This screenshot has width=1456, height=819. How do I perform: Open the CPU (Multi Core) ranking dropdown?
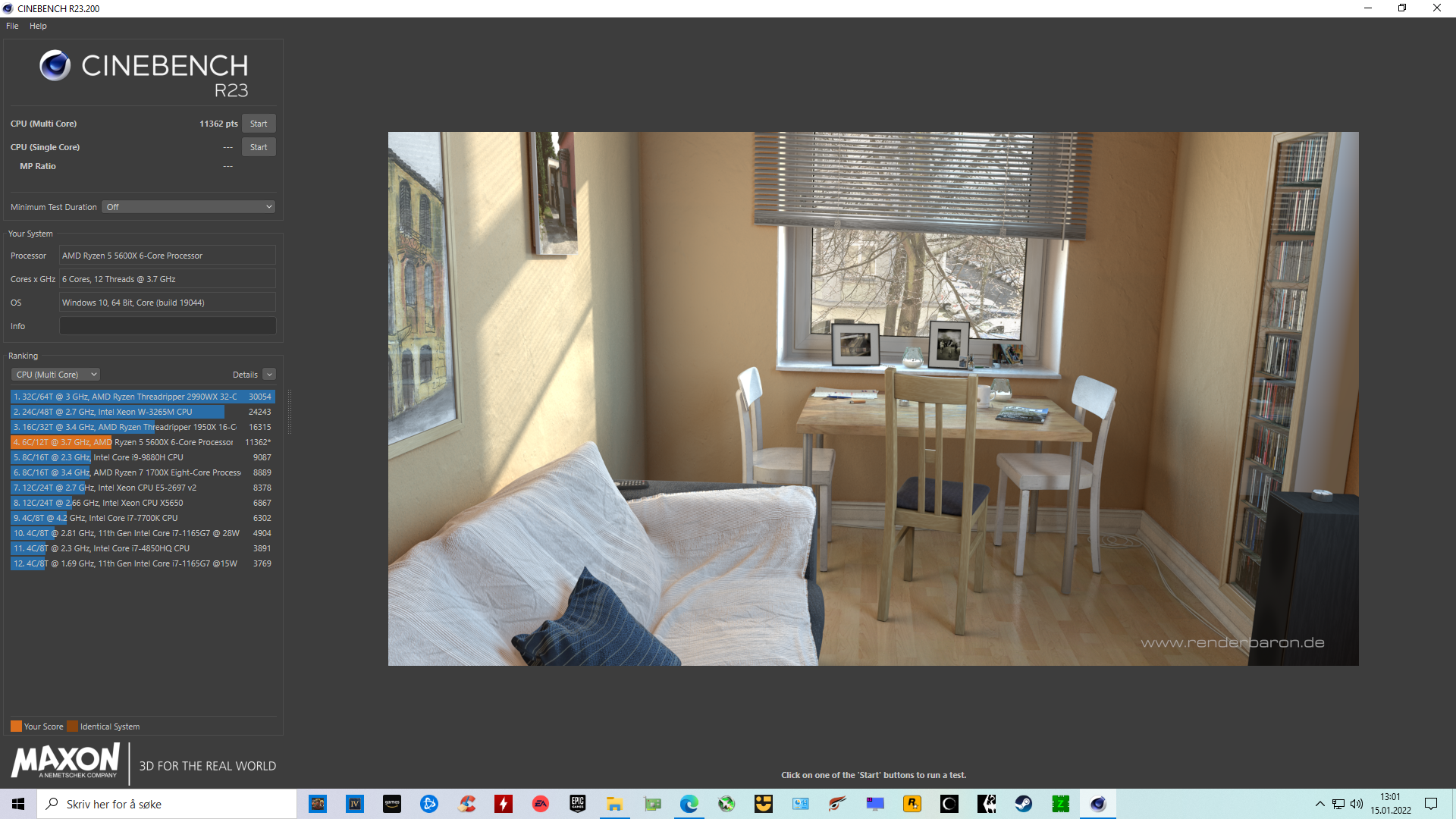click(x=57, y=375)
